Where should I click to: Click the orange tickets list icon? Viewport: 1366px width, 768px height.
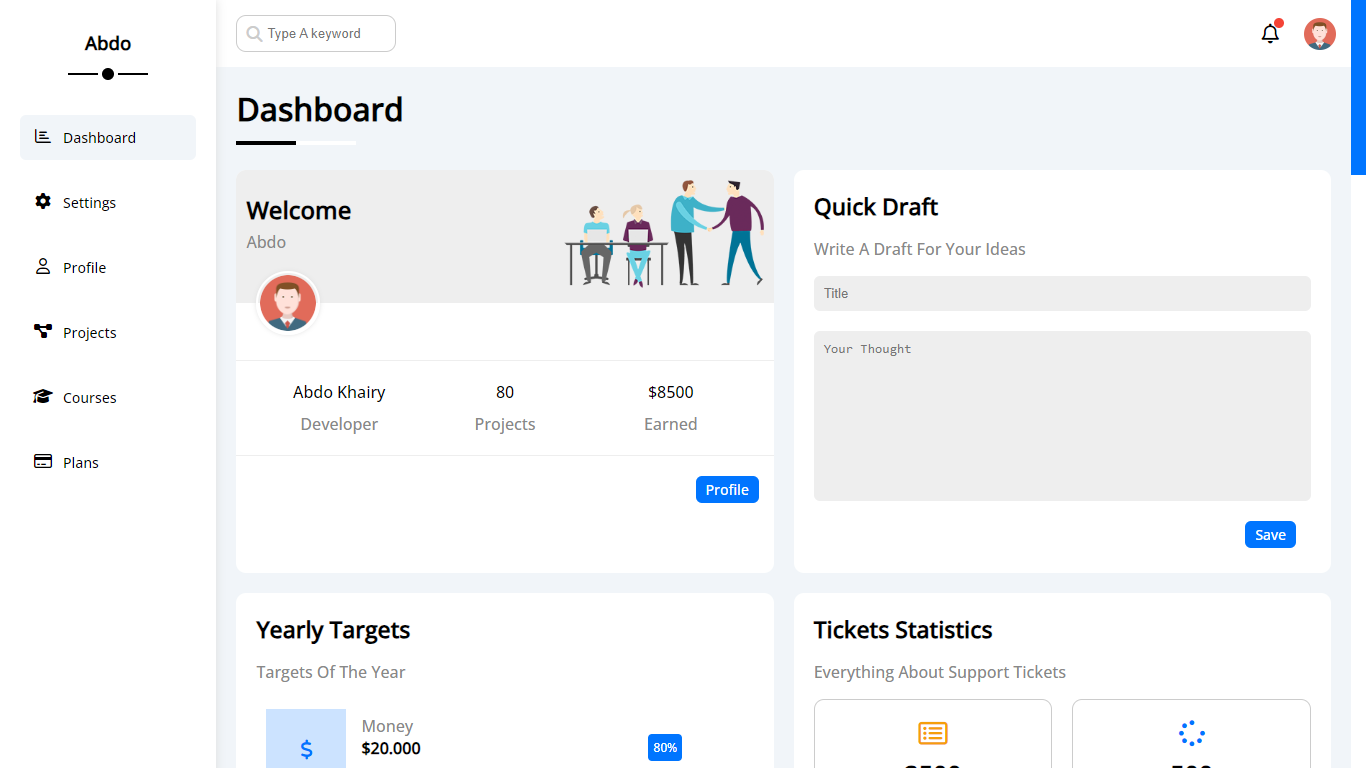click(x=932, y=732)
